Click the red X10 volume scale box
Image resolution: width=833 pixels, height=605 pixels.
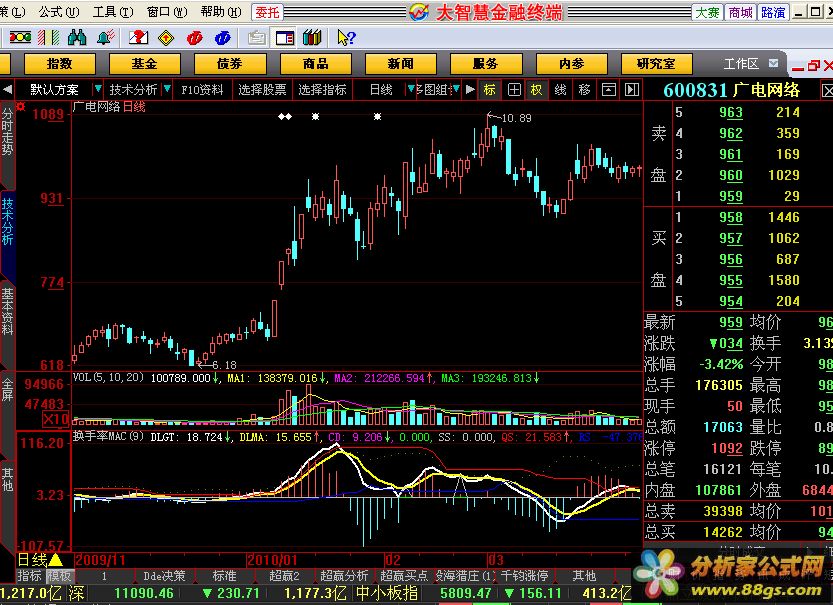click(55, 419)
